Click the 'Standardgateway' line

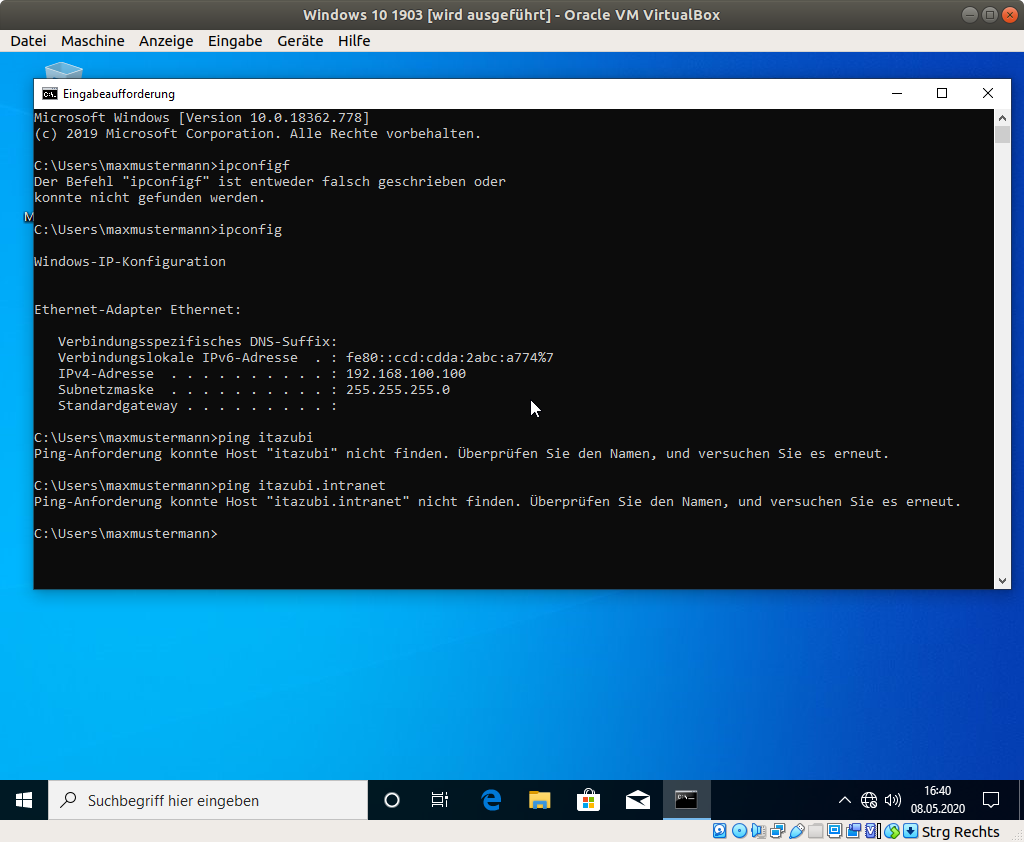tap(197, 406)
